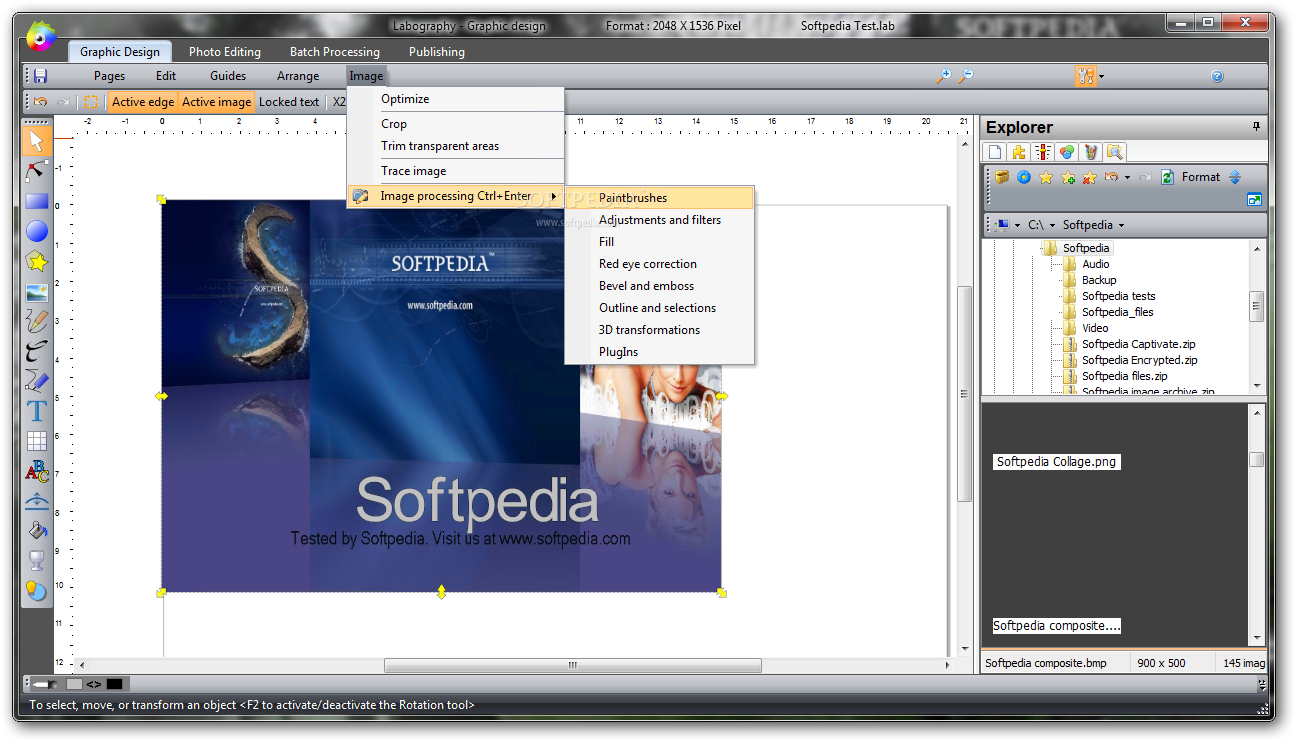1296x742 pixels.
Task: Select the node edit tool
Action: pyautogui.click(x=37, y=170)
